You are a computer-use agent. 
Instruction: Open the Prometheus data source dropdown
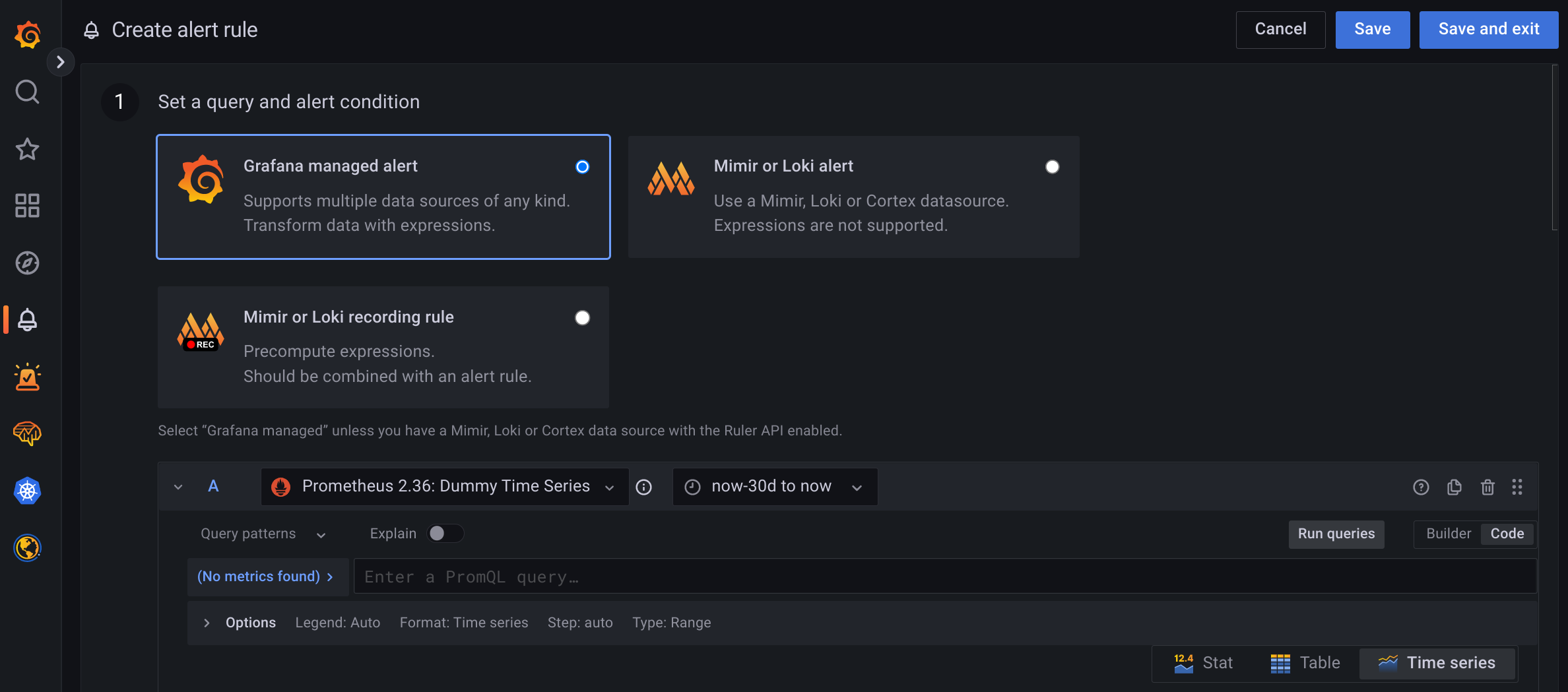coord(445,487)
